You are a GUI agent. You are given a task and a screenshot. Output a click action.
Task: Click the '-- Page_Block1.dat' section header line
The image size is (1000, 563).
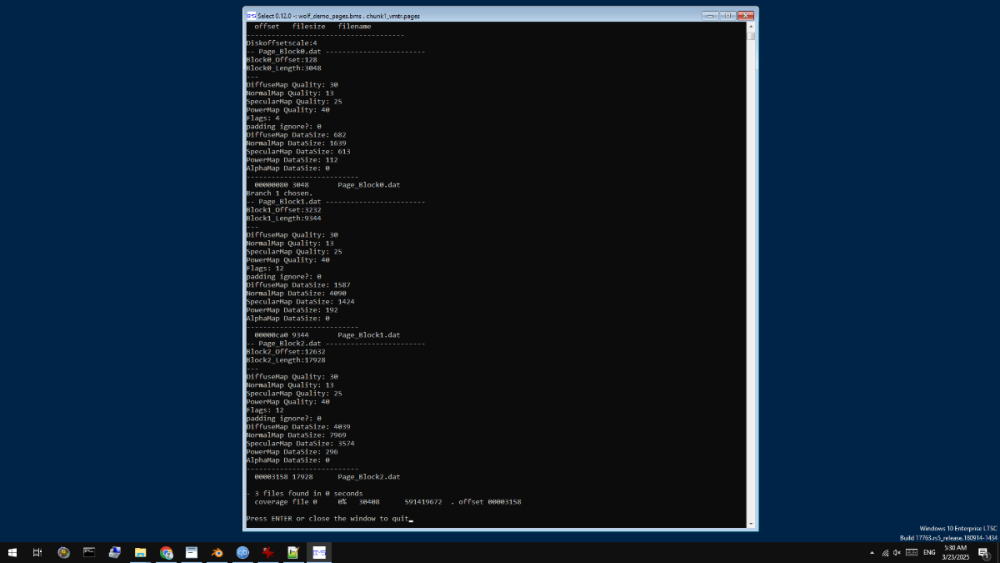[x=335, y=201]
